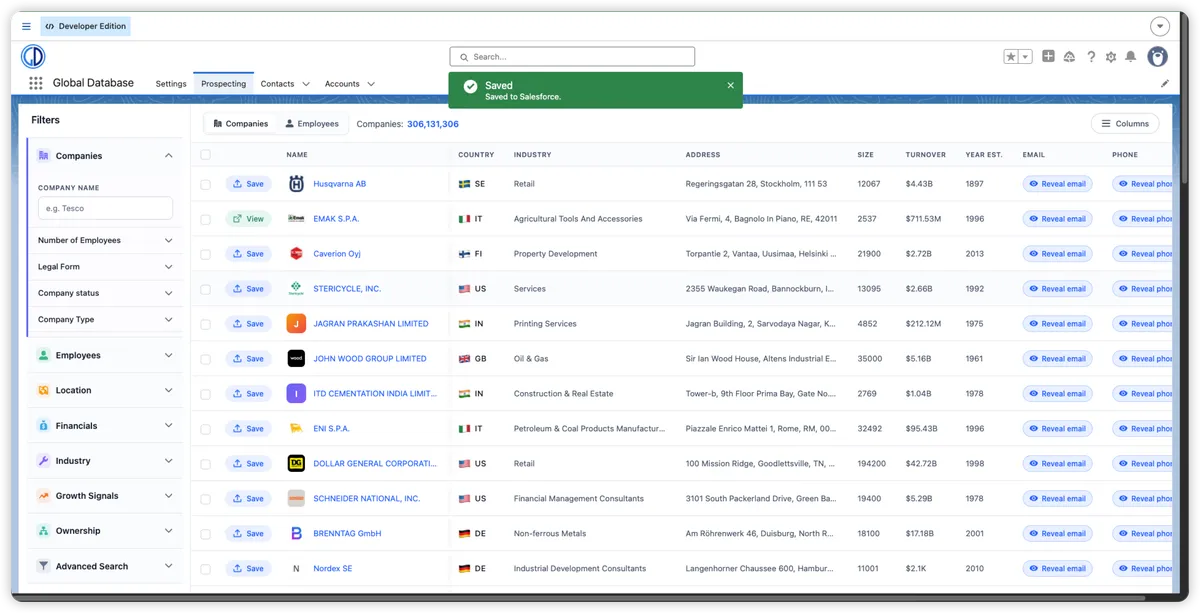Click the Industry filter wrench icon

(x=44, y=461)
